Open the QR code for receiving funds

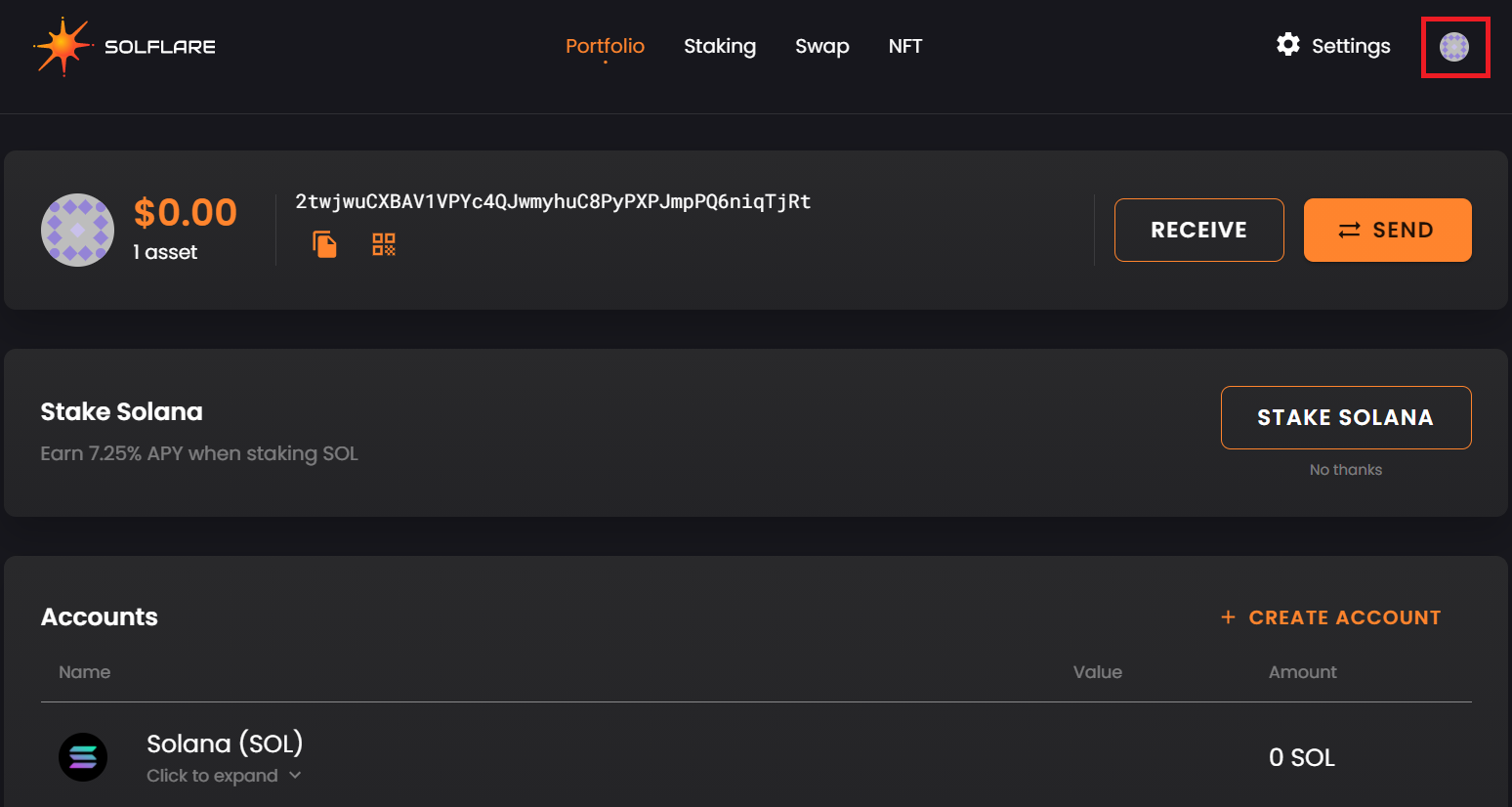[x=383, y=244]
